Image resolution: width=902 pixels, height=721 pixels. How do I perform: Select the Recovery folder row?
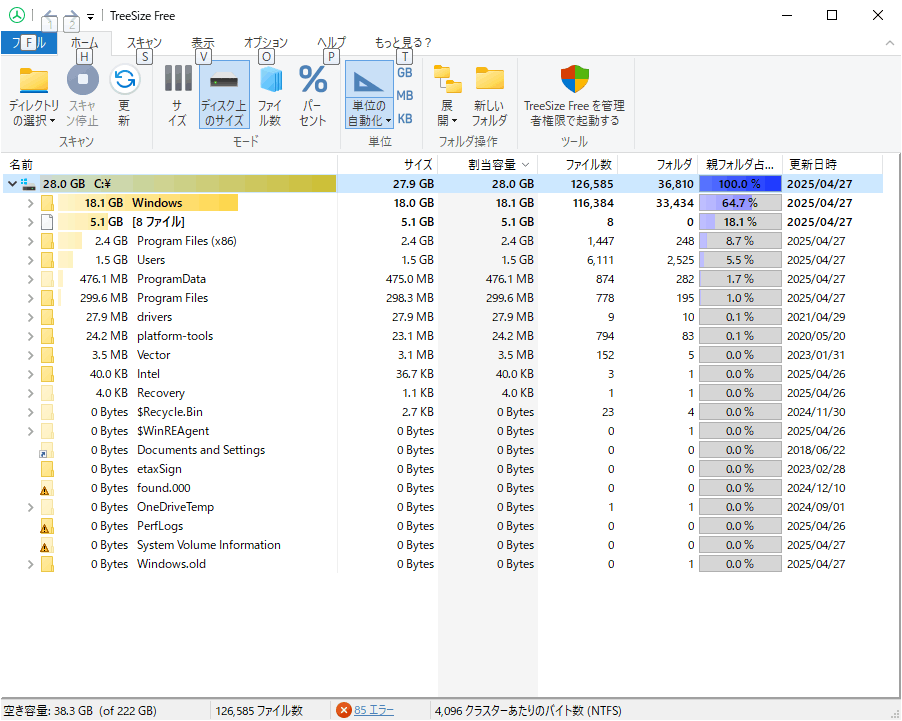pos(442,393)
